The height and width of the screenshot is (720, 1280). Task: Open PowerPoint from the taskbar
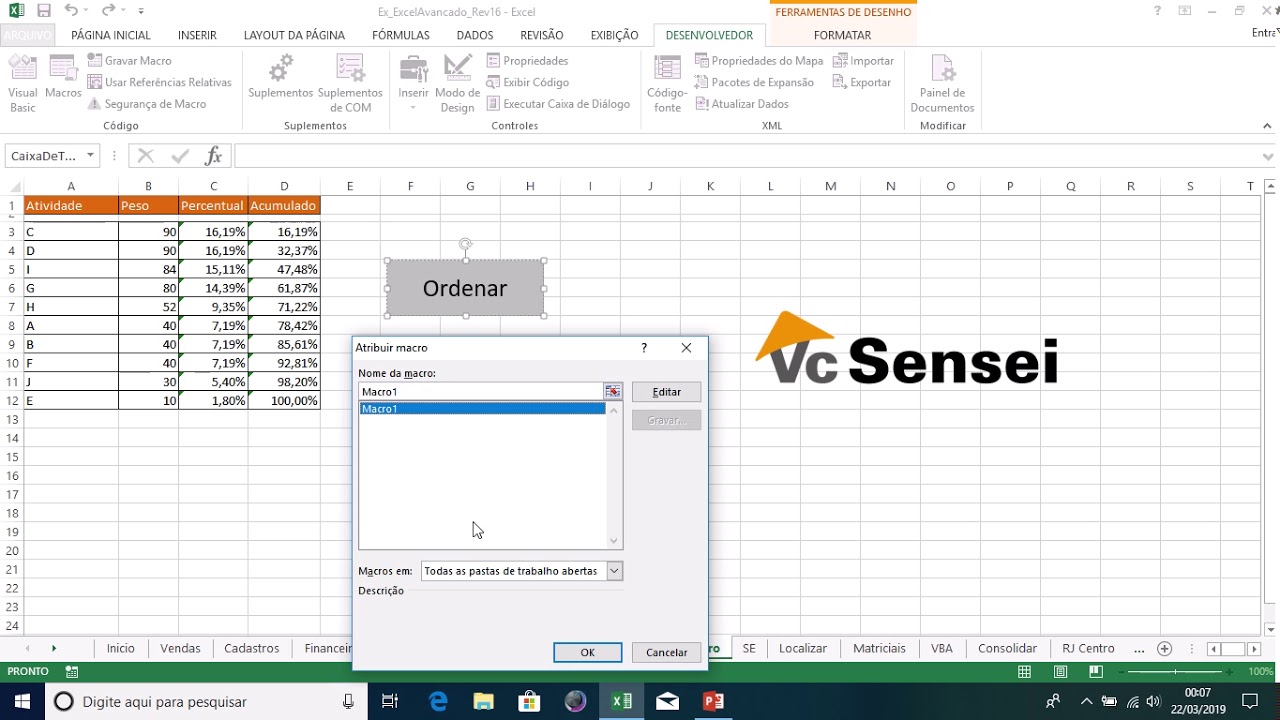tap(713, 701)
